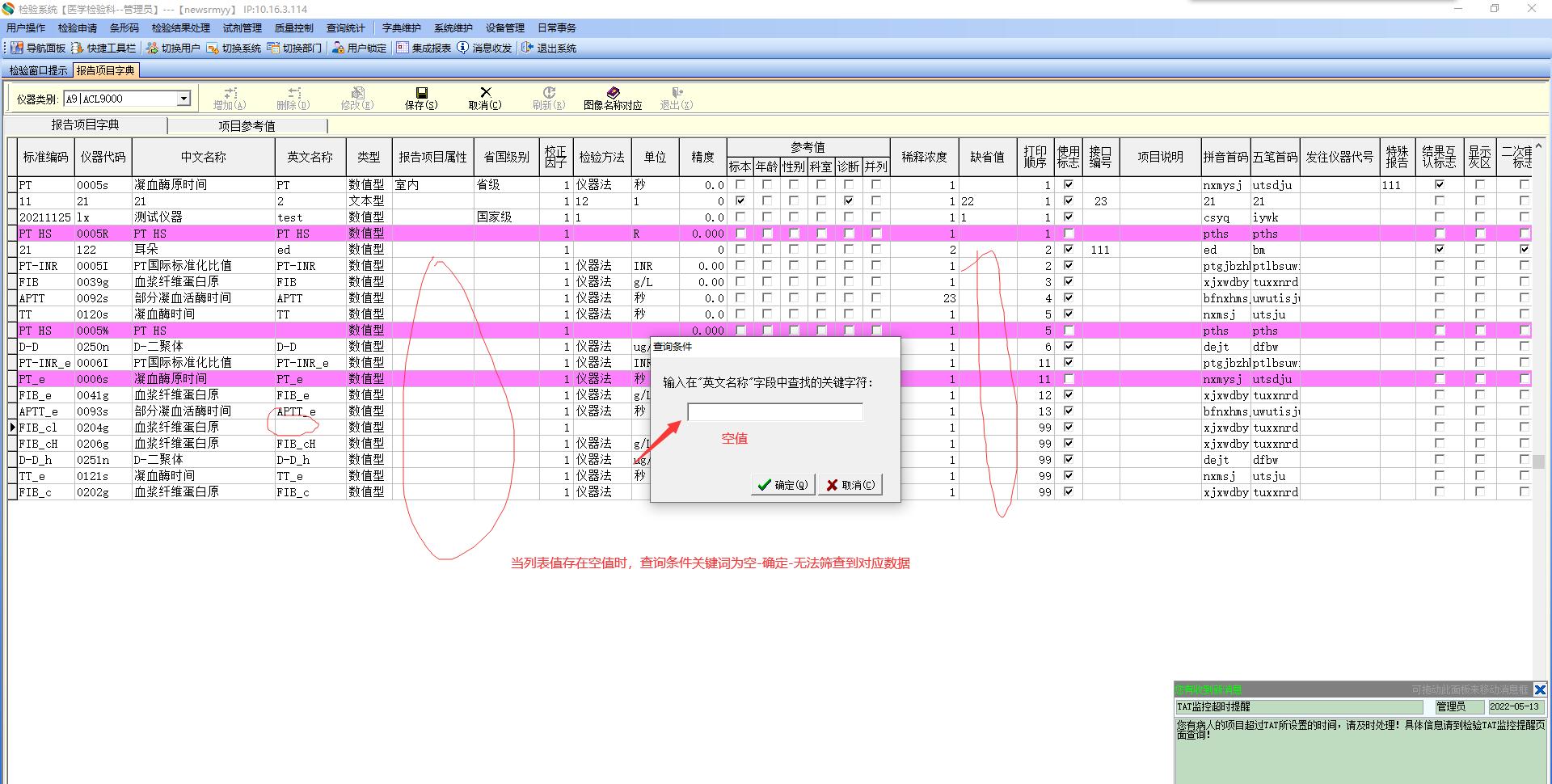Screen dimensions: 1552x784
Task: Select the 20211125 standard code cell
Action: pyautogui.click(x=45, y=217)
